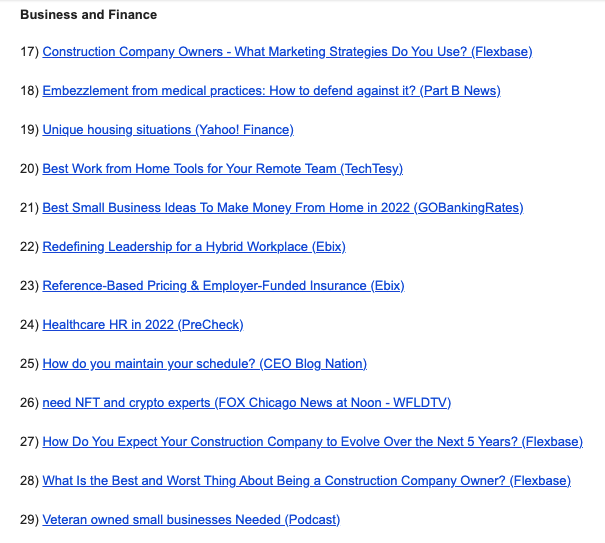Follow the How do you maintain your schedule link
Viewport: 605px width, 543px height.
(204, 364)
